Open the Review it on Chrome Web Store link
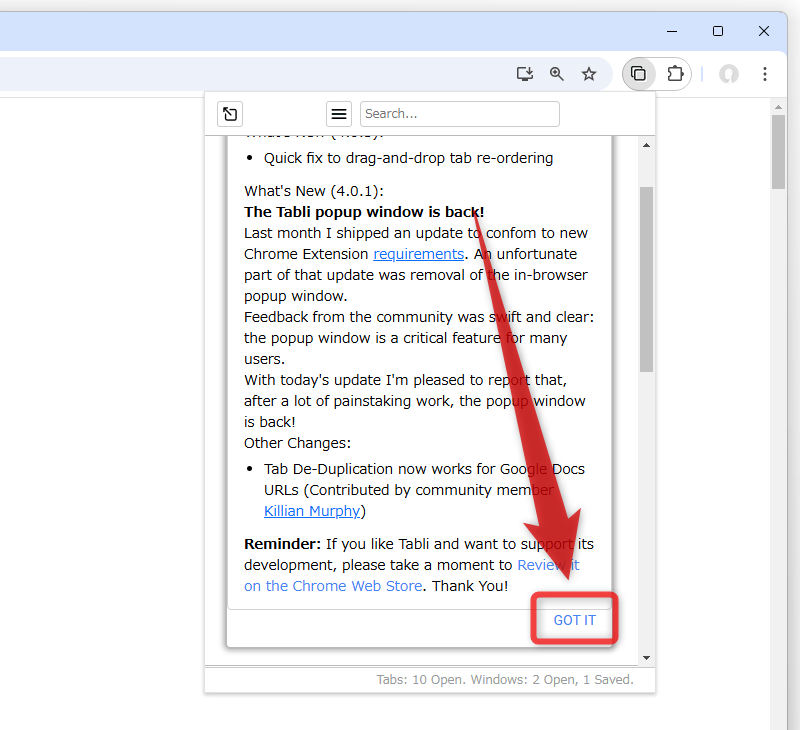This screenshot has height=730, width=800. pyautogui.click(x=411, y=575)
